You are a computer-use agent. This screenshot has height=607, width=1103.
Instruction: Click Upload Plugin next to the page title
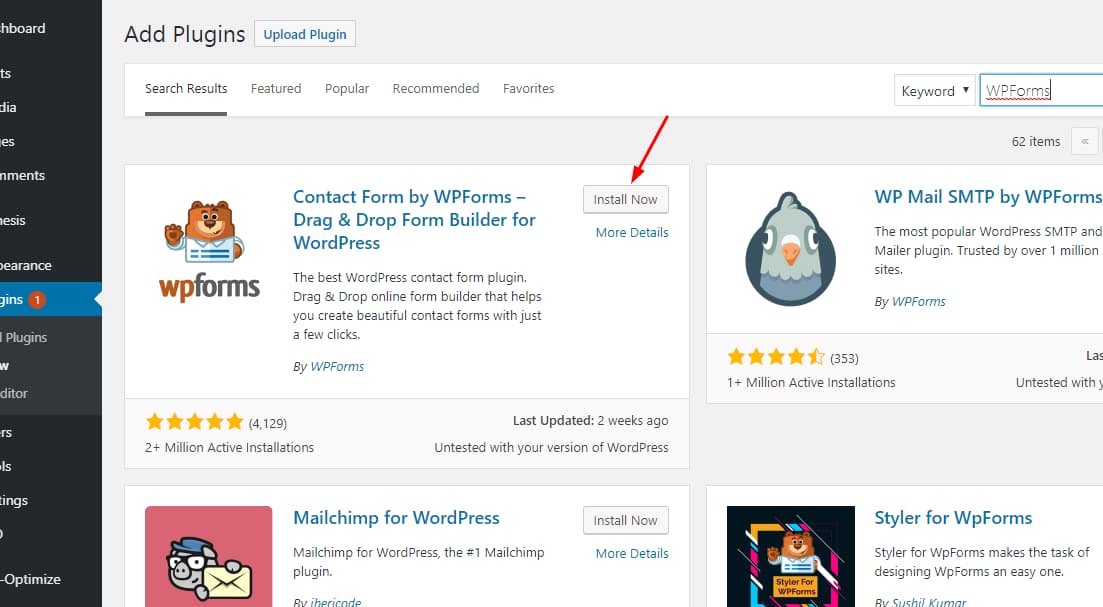coord(304,33)
